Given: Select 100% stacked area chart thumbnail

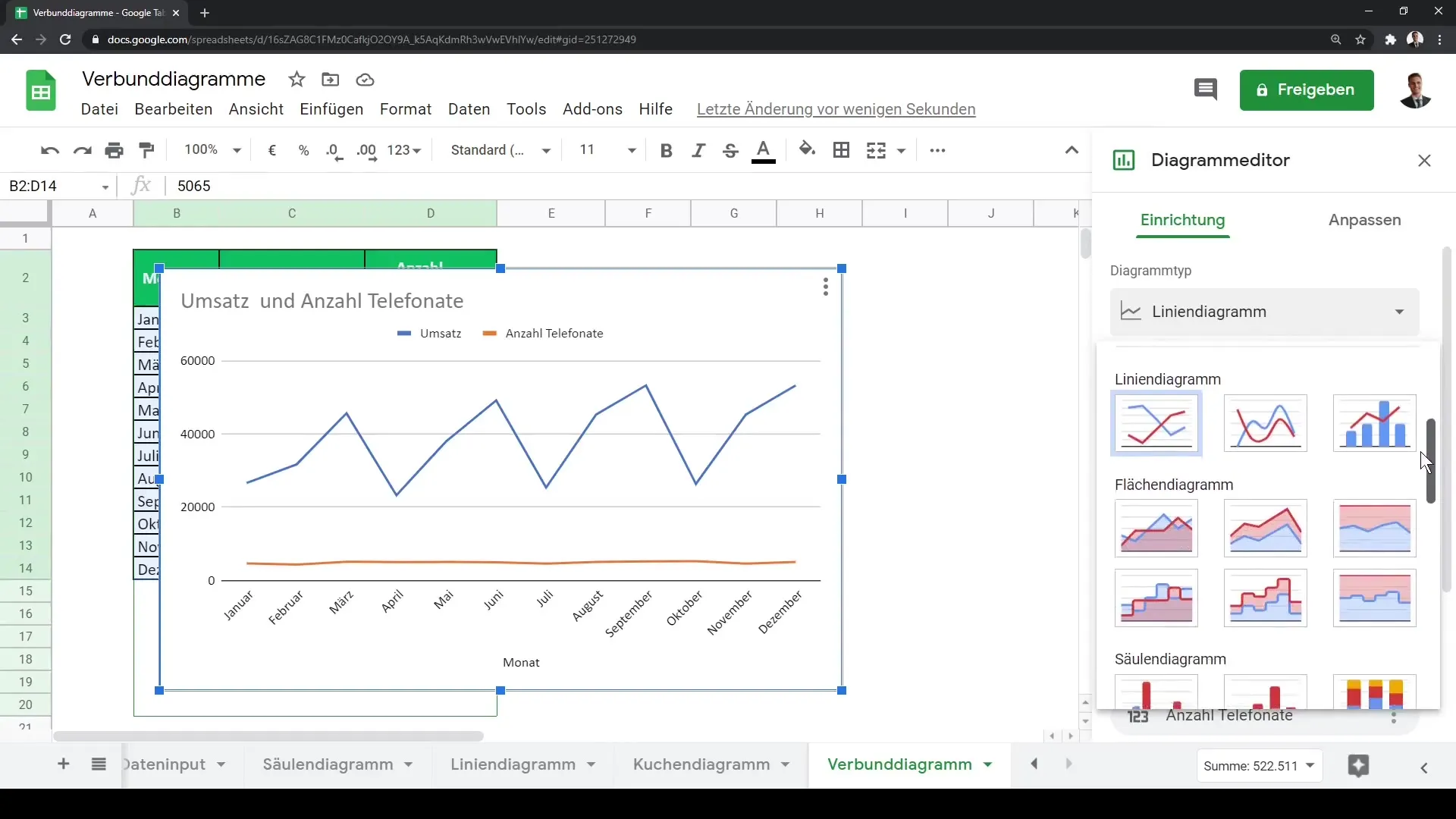Looking at the screenshot, I should pyautogui.click(x=1374, y=529).
